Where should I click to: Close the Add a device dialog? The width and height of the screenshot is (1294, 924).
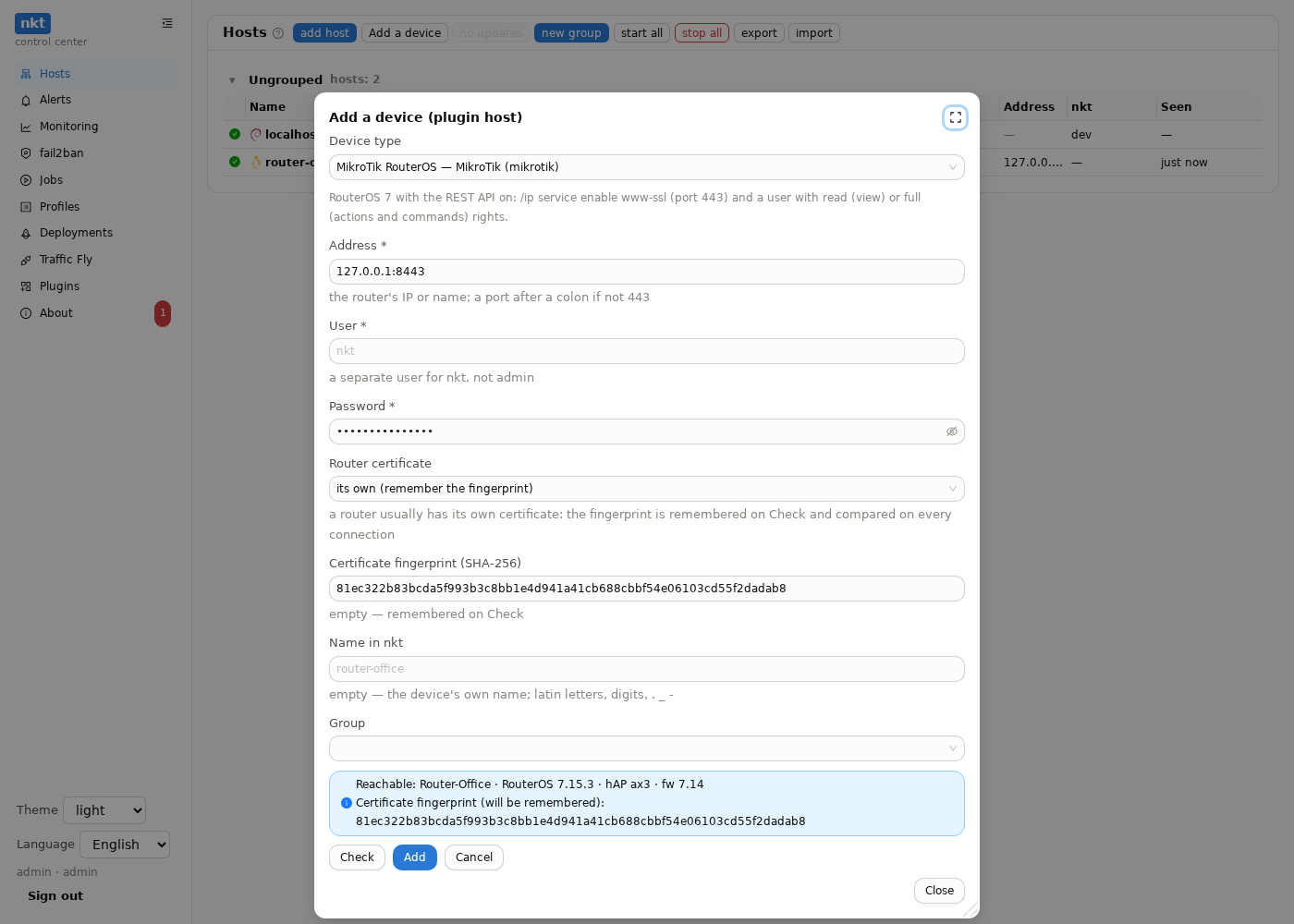(x=939, y=891)
